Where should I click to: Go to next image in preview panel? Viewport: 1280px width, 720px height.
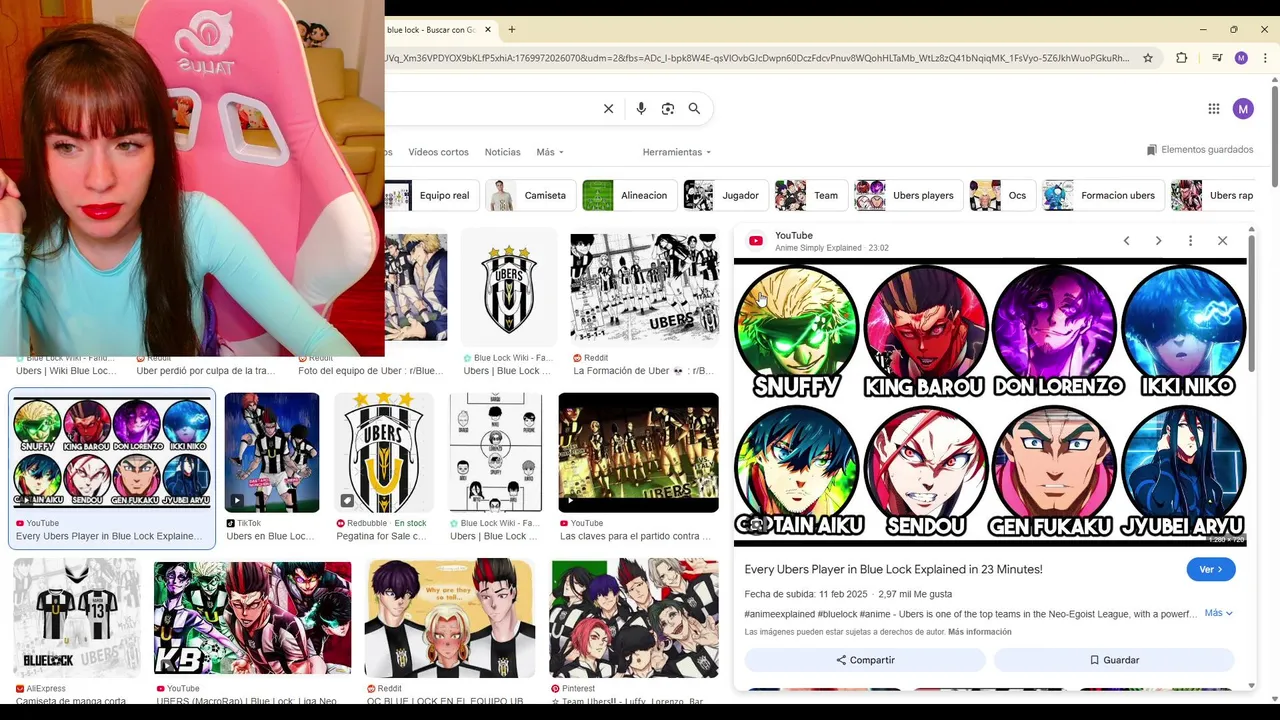coord(1158,241)
